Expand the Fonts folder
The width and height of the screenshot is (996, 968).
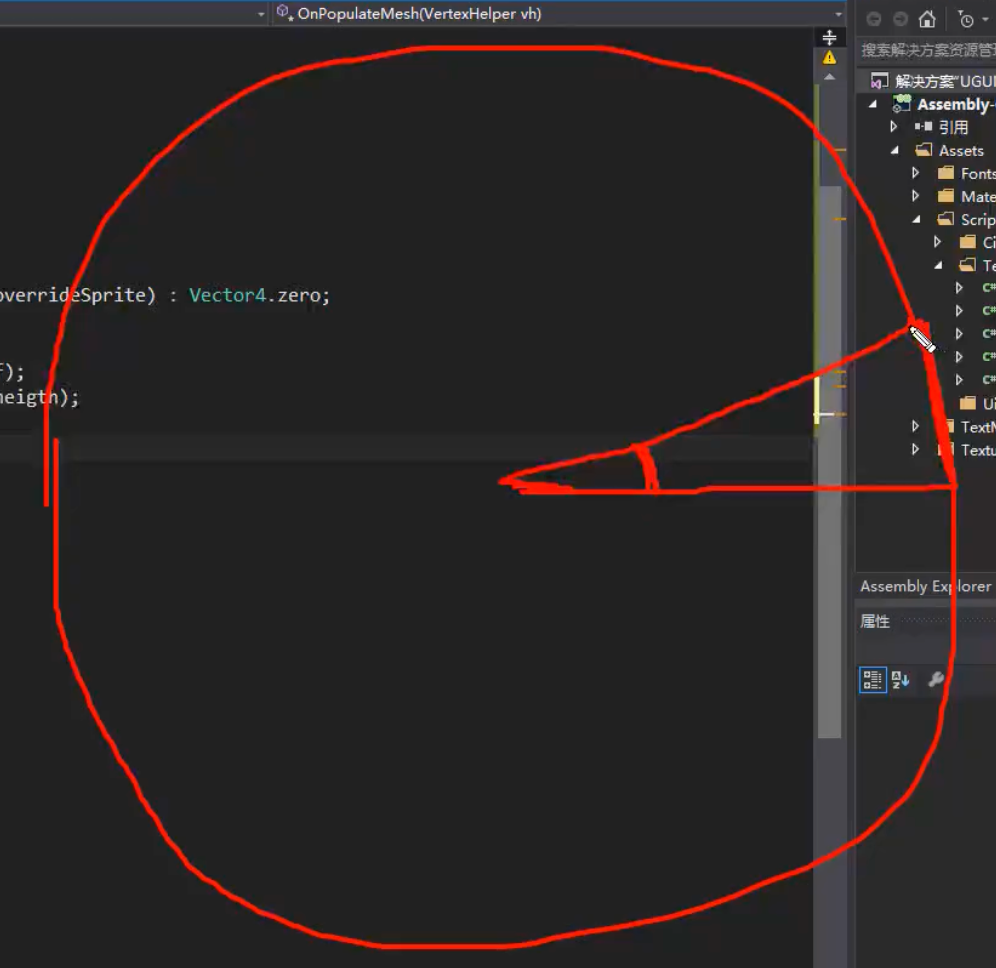click(915, 173)
